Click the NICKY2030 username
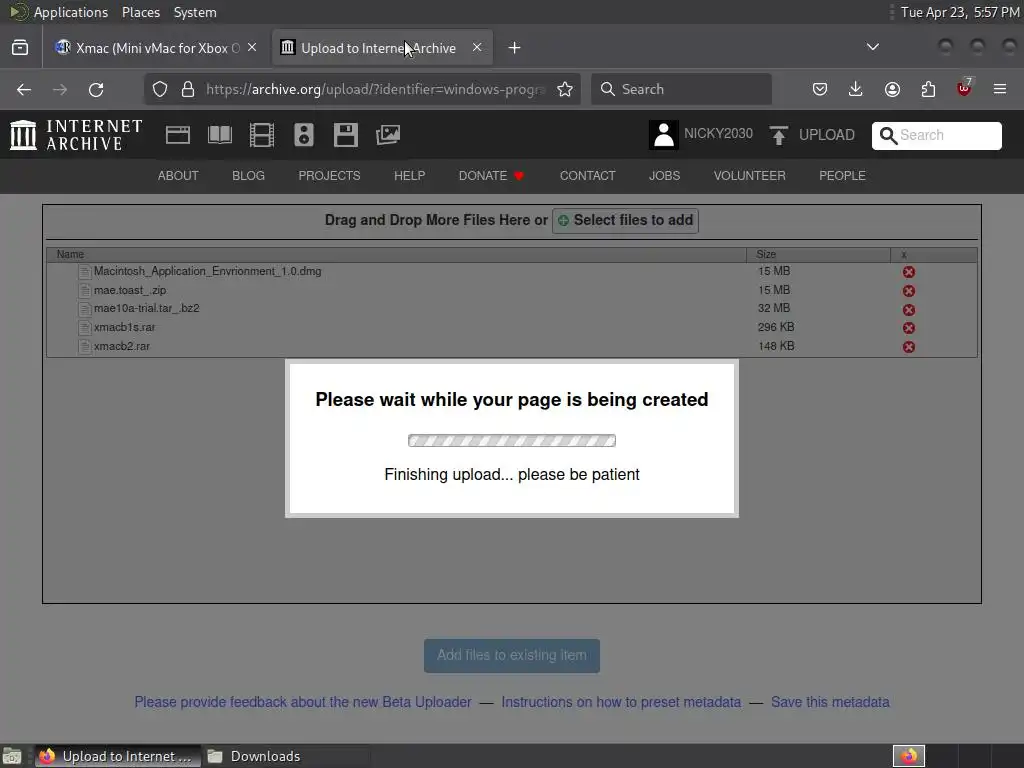Viewport: 1024px width, 768px height. 718,134
